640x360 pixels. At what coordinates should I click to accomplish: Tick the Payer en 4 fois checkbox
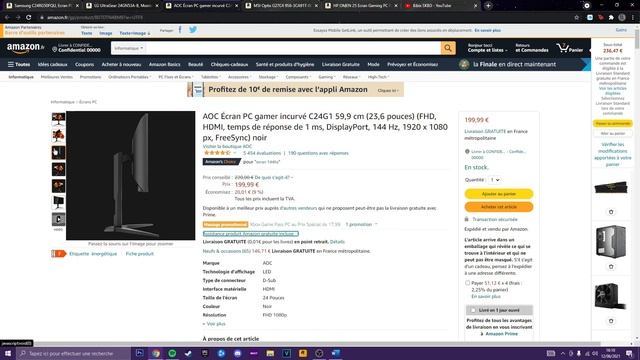(x=467, y=283)
